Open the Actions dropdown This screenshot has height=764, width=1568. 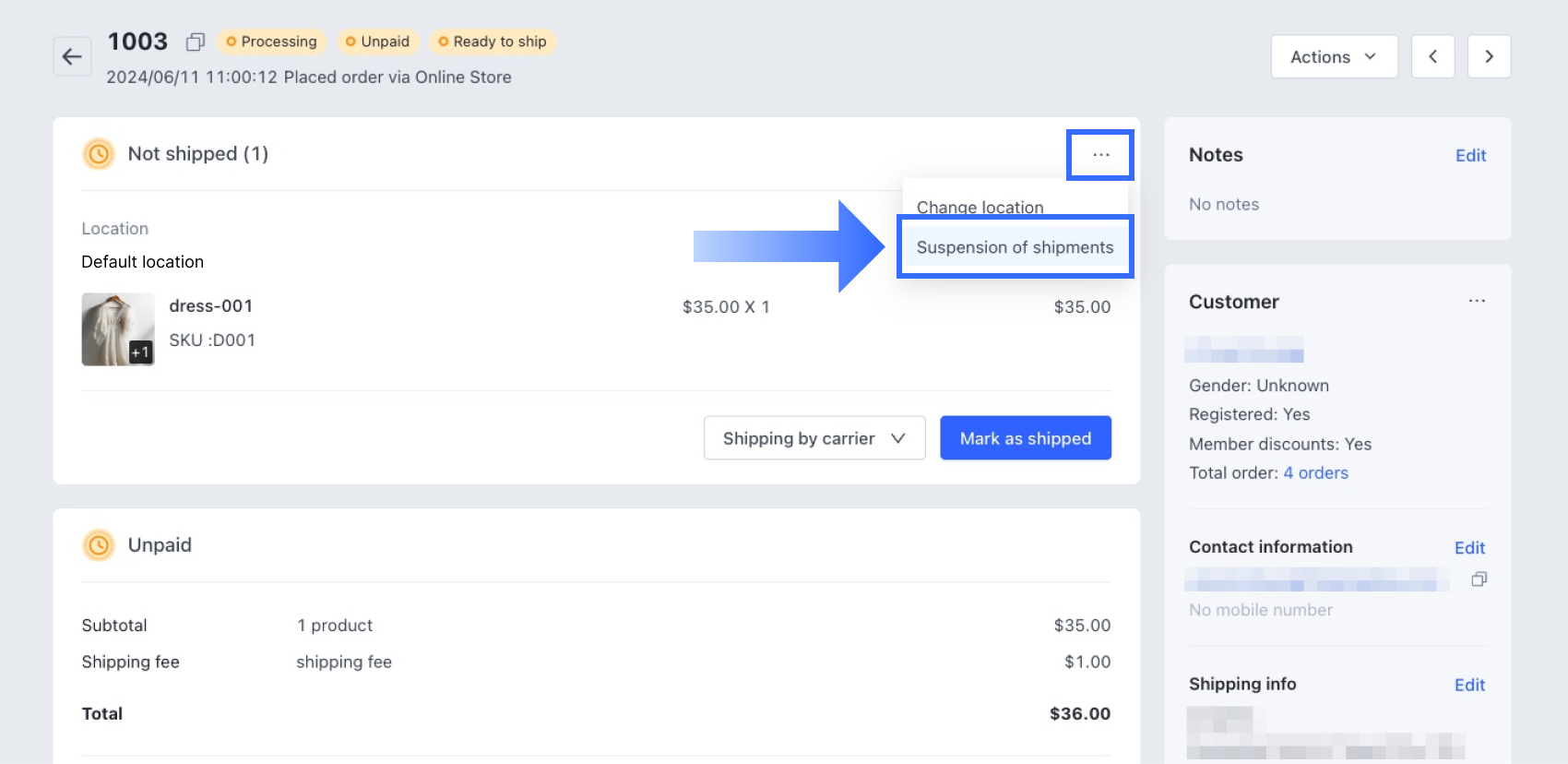[x=1334, y=57]
